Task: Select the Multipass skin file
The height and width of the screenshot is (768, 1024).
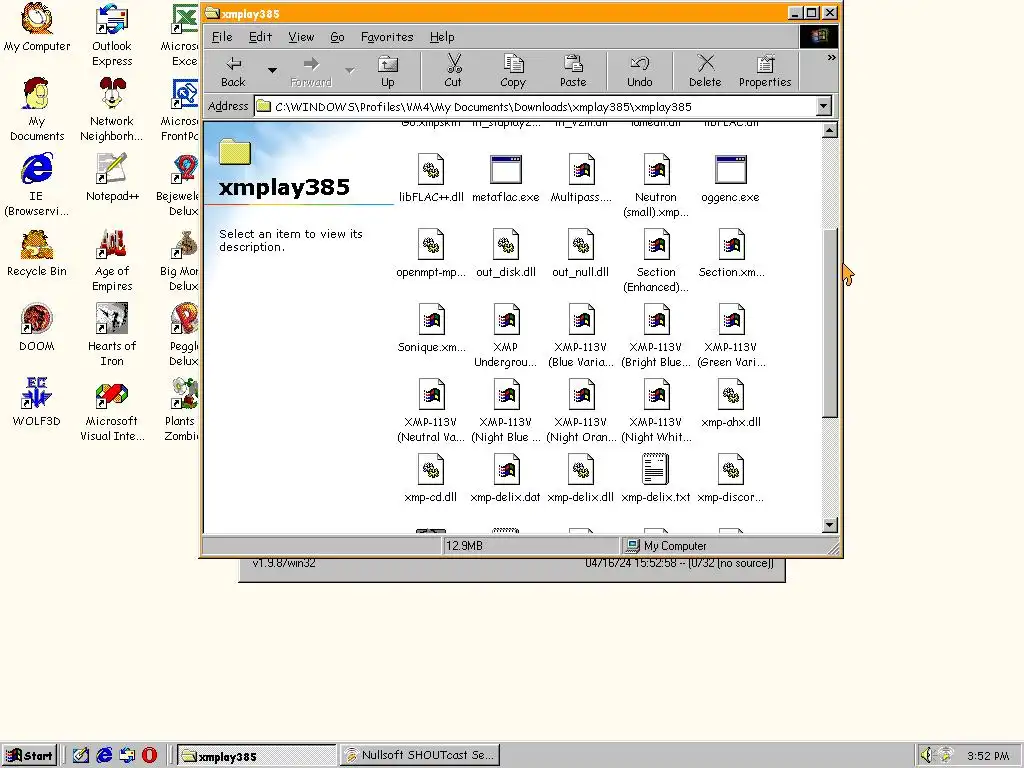Action: [581, 178]
